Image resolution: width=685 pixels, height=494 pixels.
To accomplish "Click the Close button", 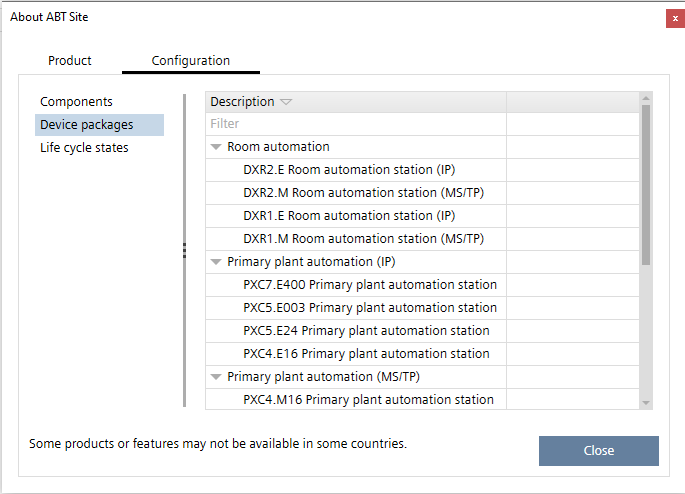I will (x=598, y=451).
